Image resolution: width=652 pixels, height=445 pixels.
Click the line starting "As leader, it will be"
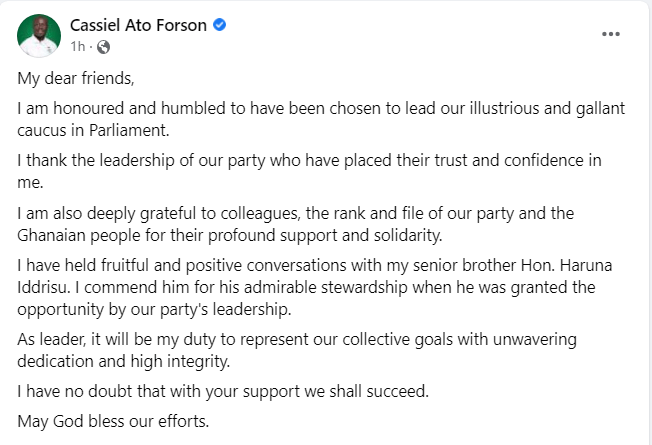pyautogui.click(x=297, y=340)
